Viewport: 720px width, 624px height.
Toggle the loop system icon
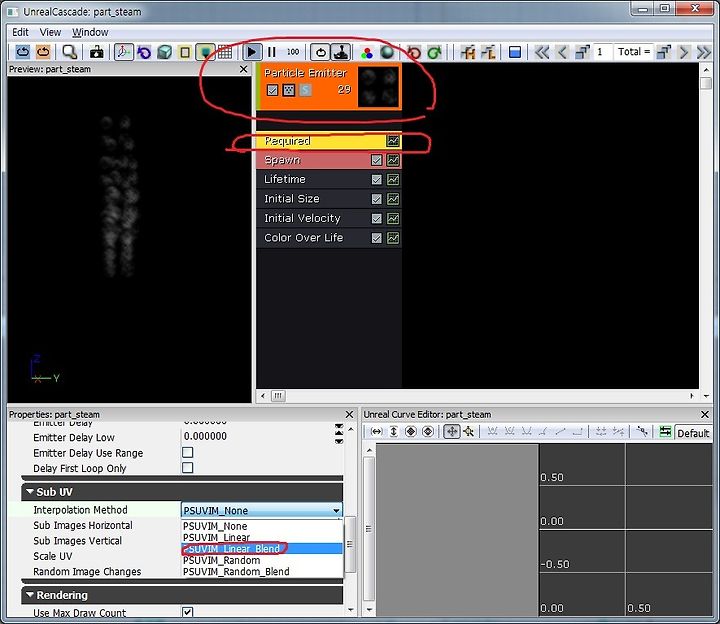click(321, 52)
